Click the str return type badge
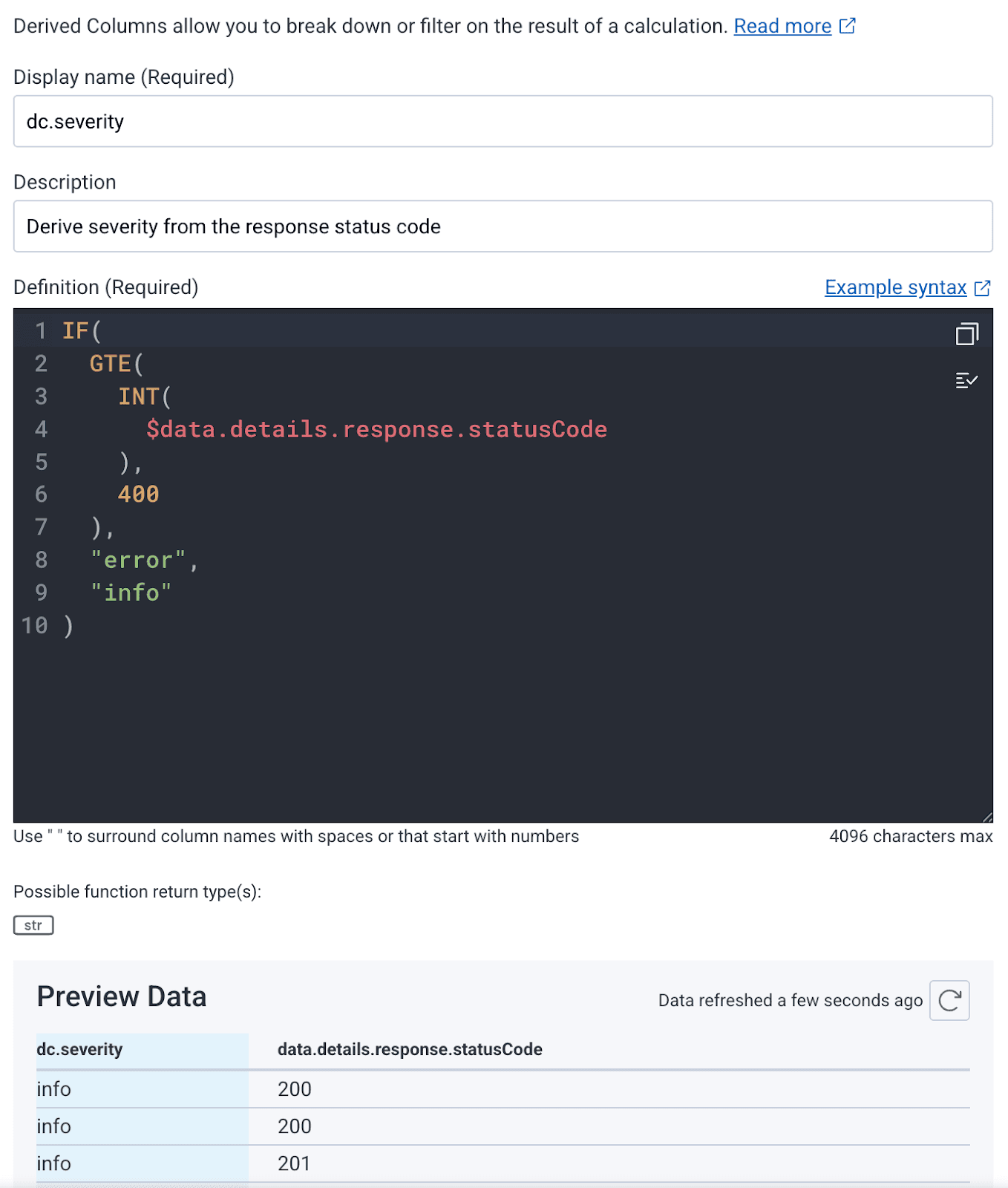Screen dimensions: 1008x1188 click(33, 925)
